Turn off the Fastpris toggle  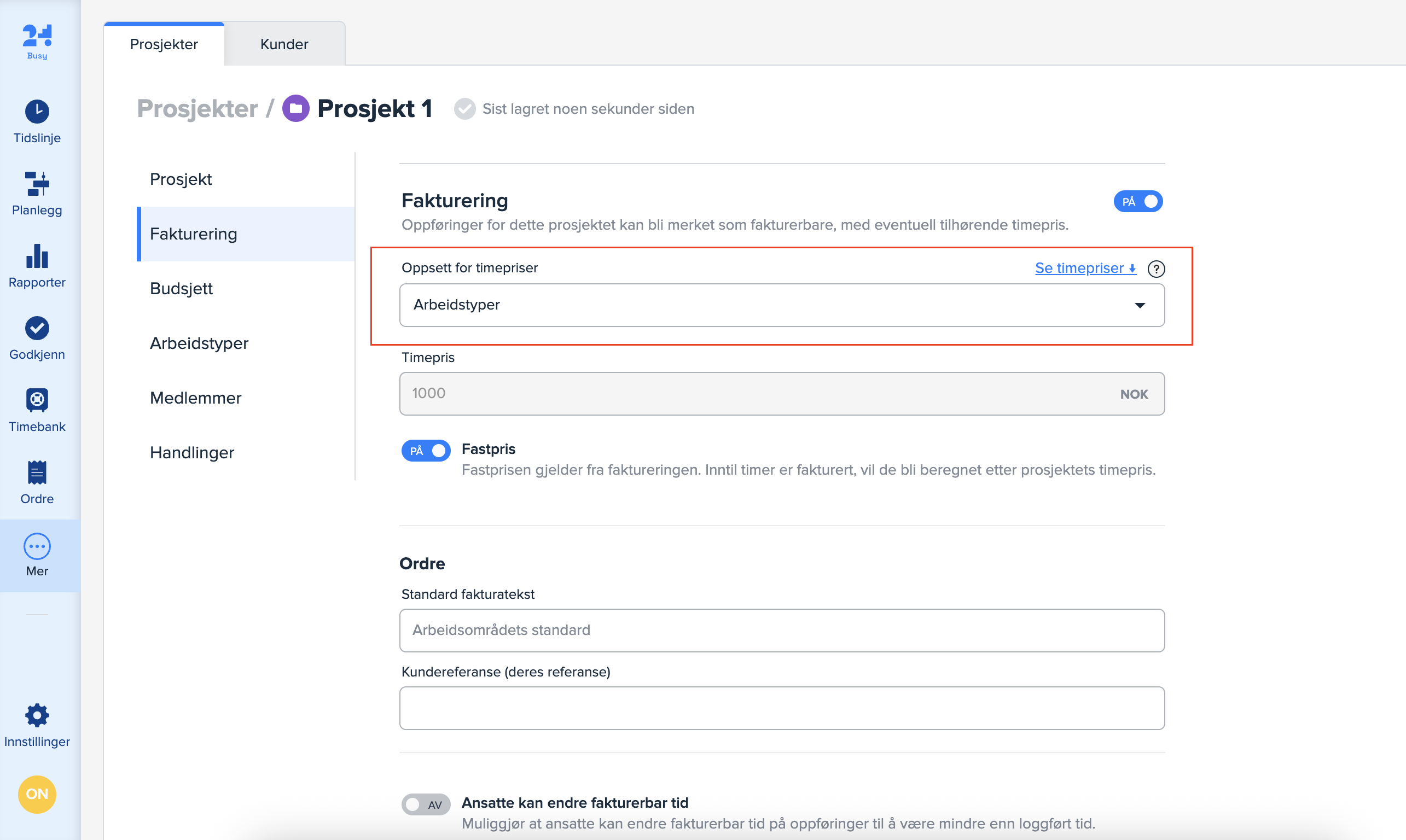[426, 451]
